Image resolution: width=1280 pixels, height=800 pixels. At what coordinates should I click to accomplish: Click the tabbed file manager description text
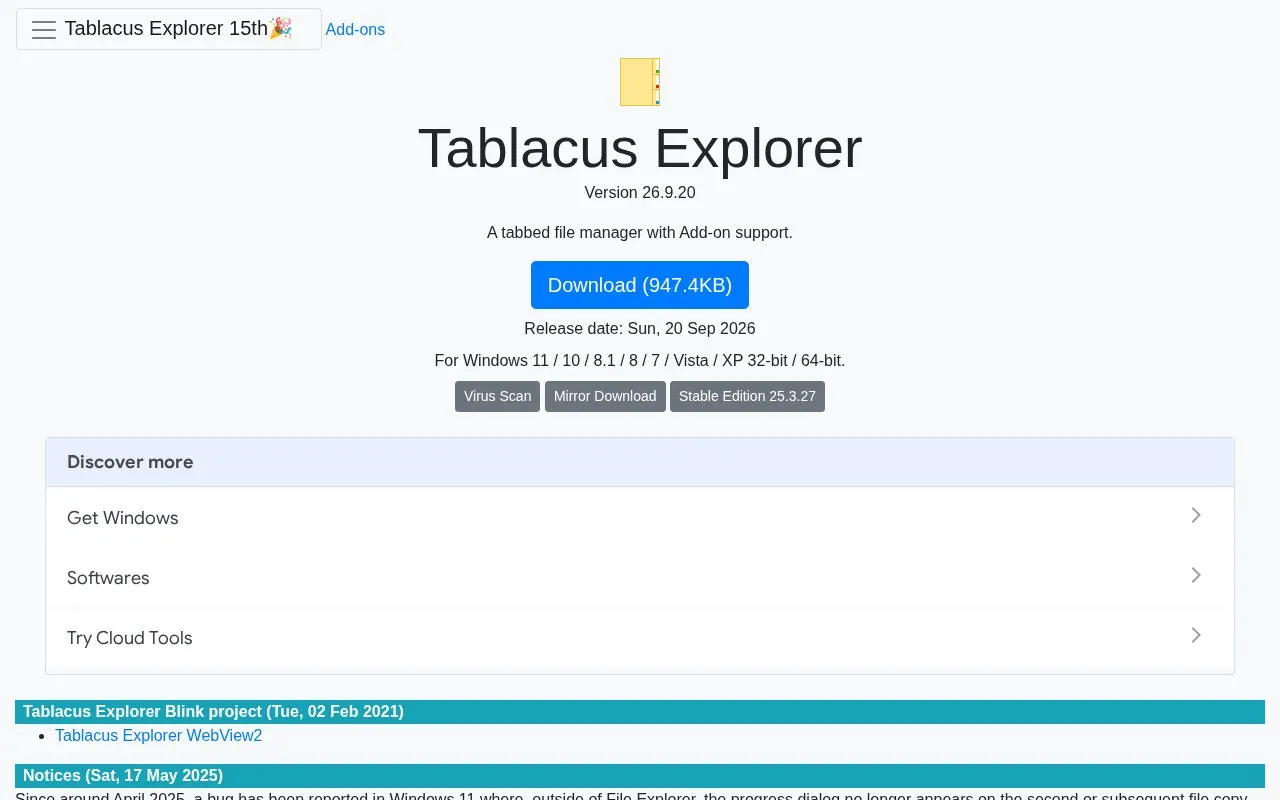pyautogui.click(x=640, y=233)
